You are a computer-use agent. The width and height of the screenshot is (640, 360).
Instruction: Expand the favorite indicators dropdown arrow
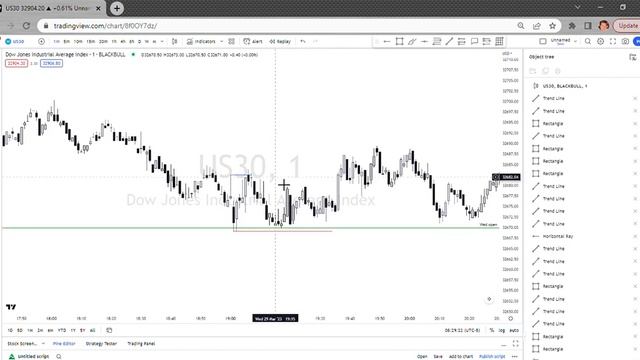pos(222,42)
